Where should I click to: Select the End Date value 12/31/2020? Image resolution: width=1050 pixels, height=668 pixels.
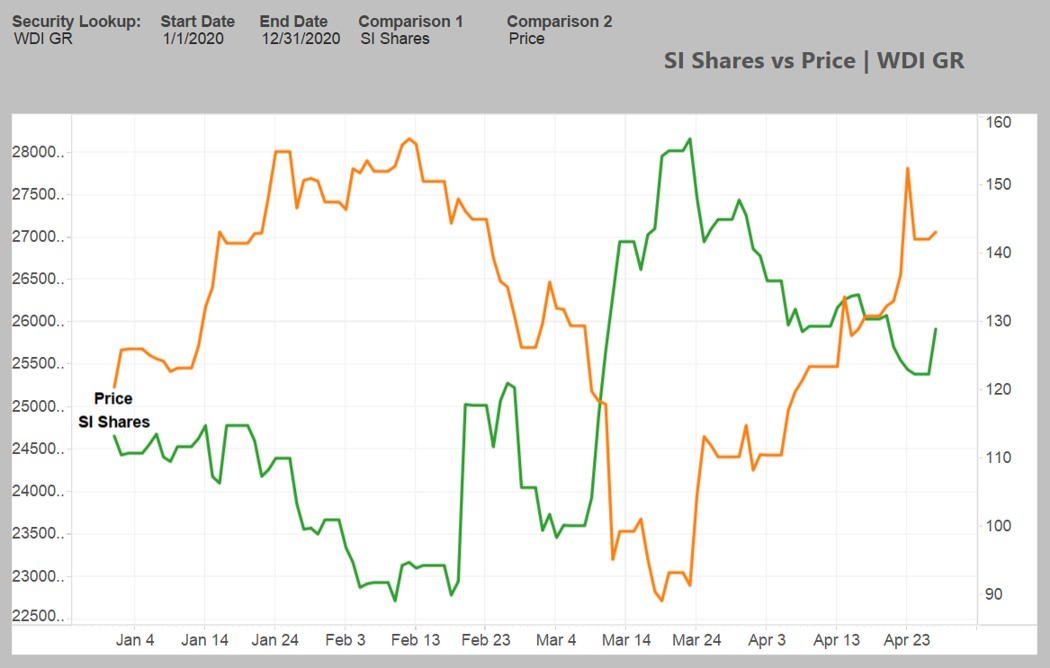300,39
